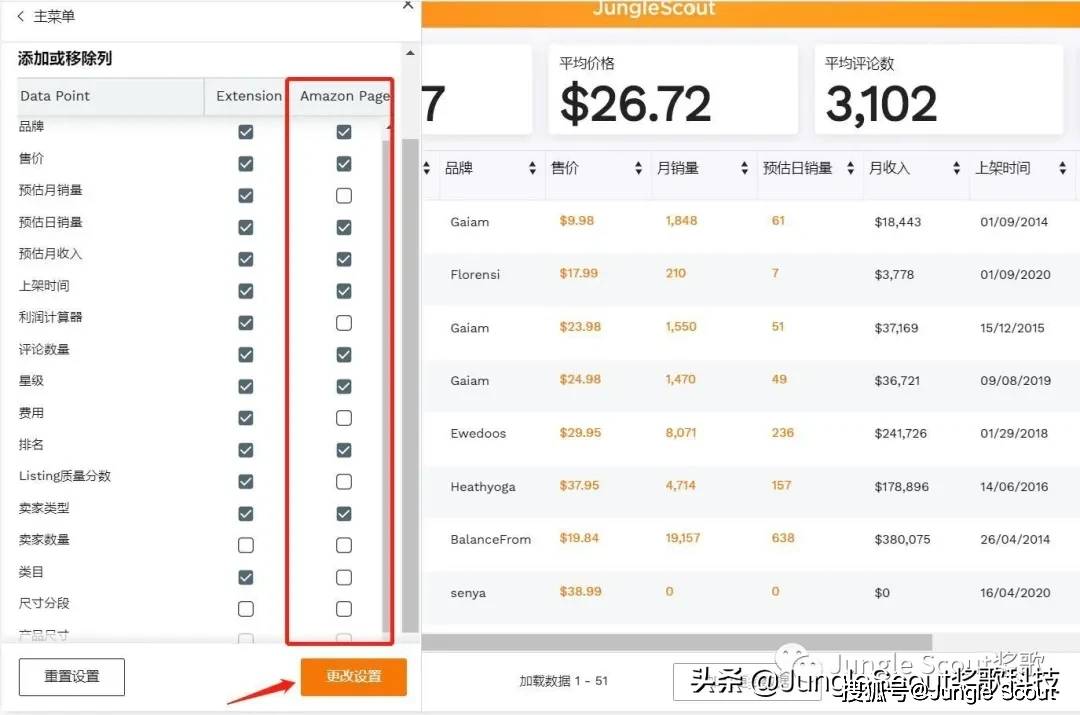This screenshot has width=1080, height=715.
Task: Disable Extension box for Listing质量分数
Action: 246,481
